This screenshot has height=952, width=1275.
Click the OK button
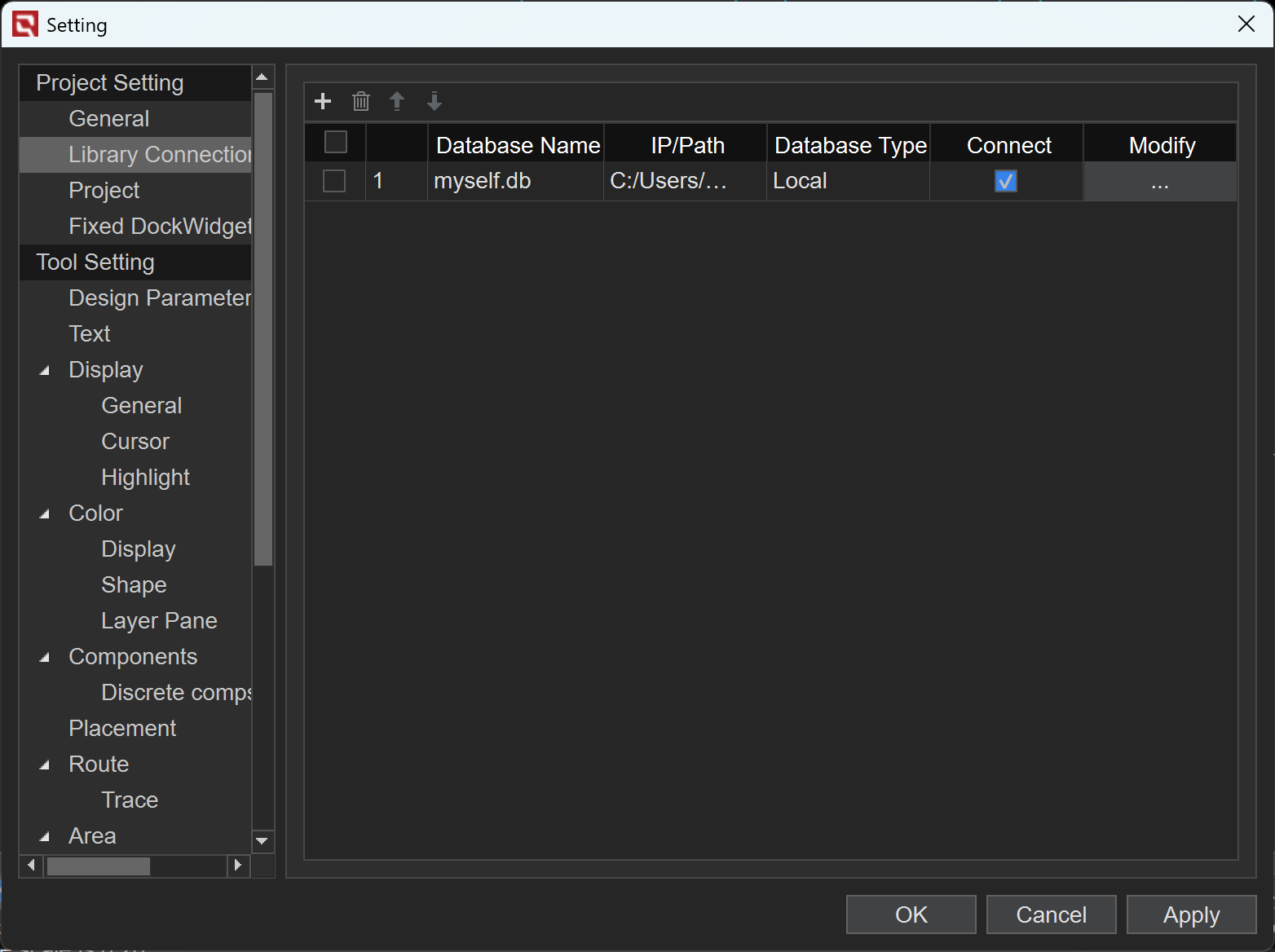(911, 915)
